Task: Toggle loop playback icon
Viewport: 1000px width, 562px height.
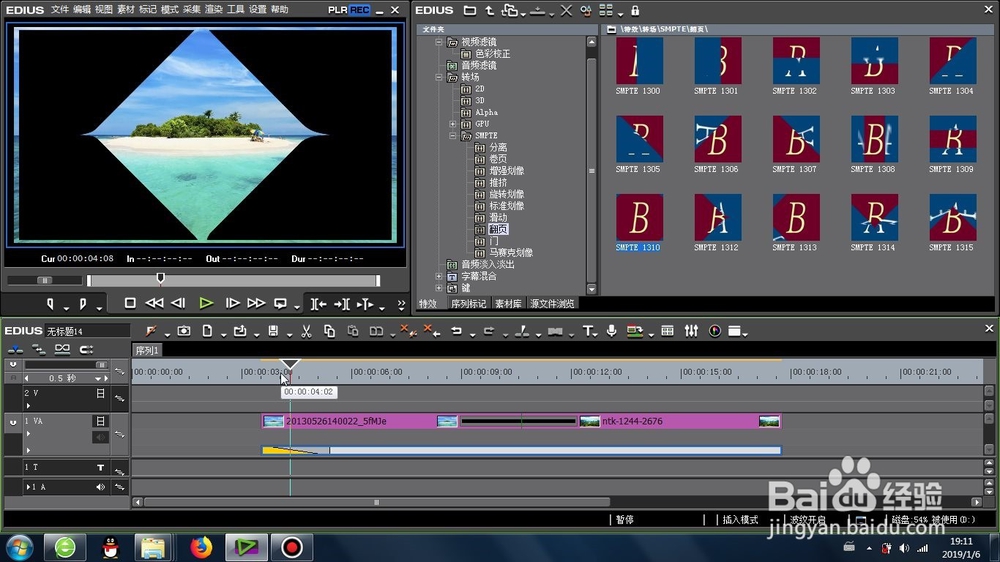Action: click(280, 304)
